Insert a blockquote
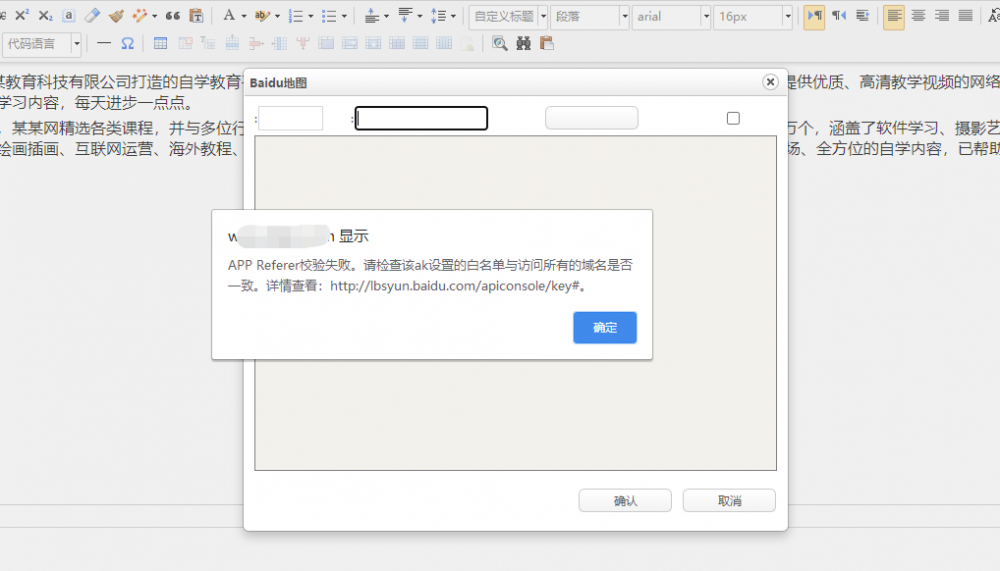Image resolution: width=1000 pixels, height=571 pixels. tap(172, 15)
